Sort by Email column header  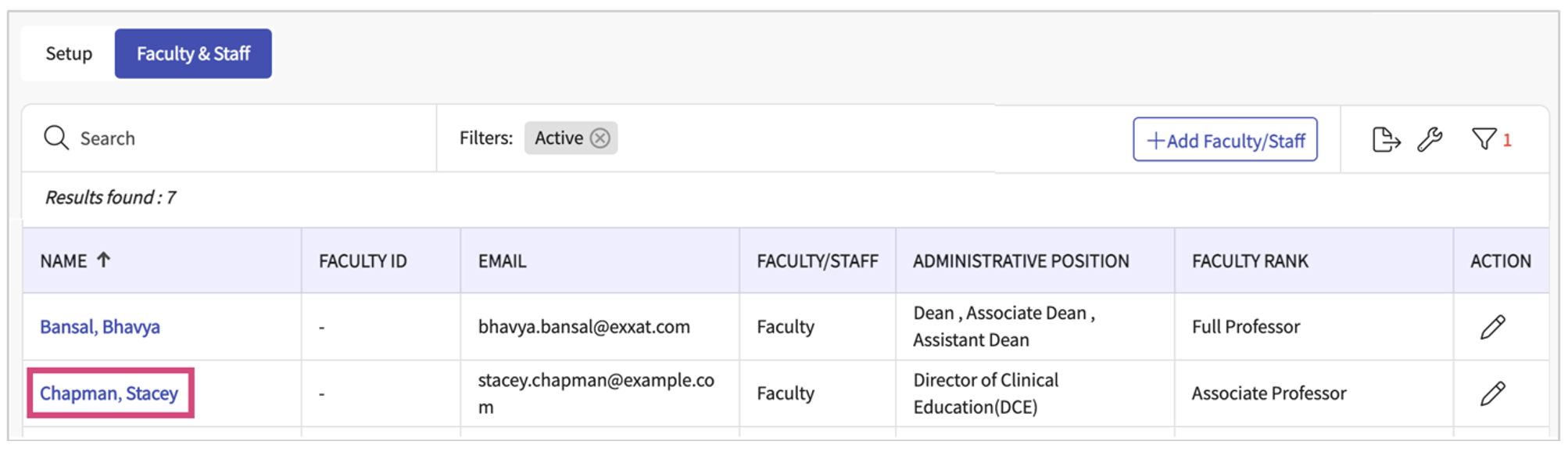point(502,261)
